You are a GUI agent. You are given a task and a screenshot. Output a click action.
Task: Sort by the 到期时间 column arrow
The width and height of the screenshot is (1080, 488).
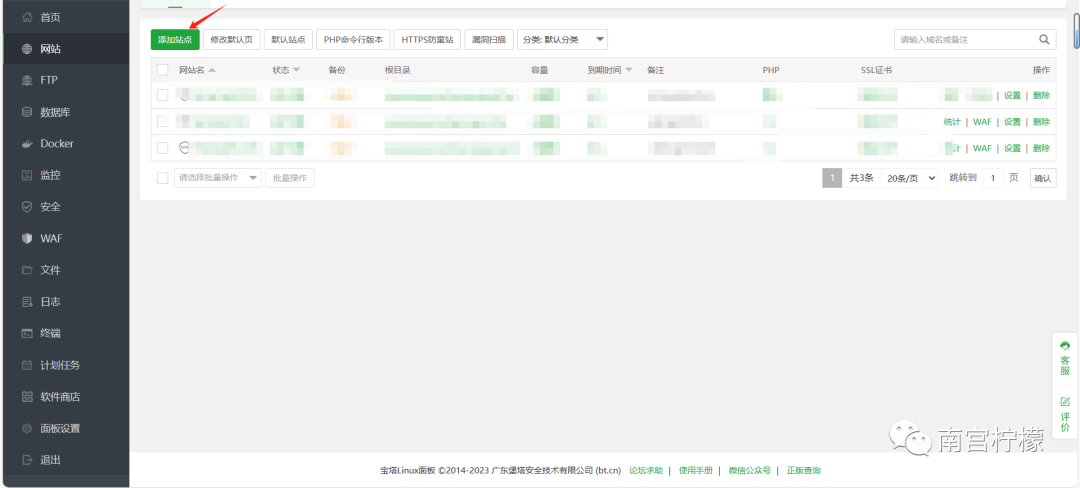coord(628,70)
